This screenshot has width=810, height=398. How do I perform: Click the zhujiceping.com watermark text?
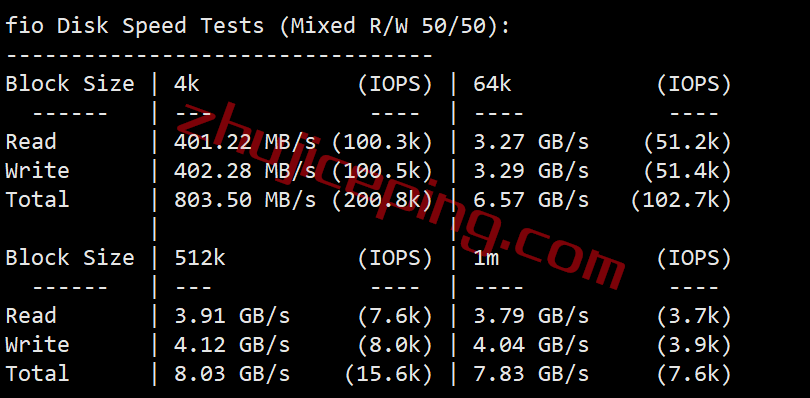click(x=400, y=195)
